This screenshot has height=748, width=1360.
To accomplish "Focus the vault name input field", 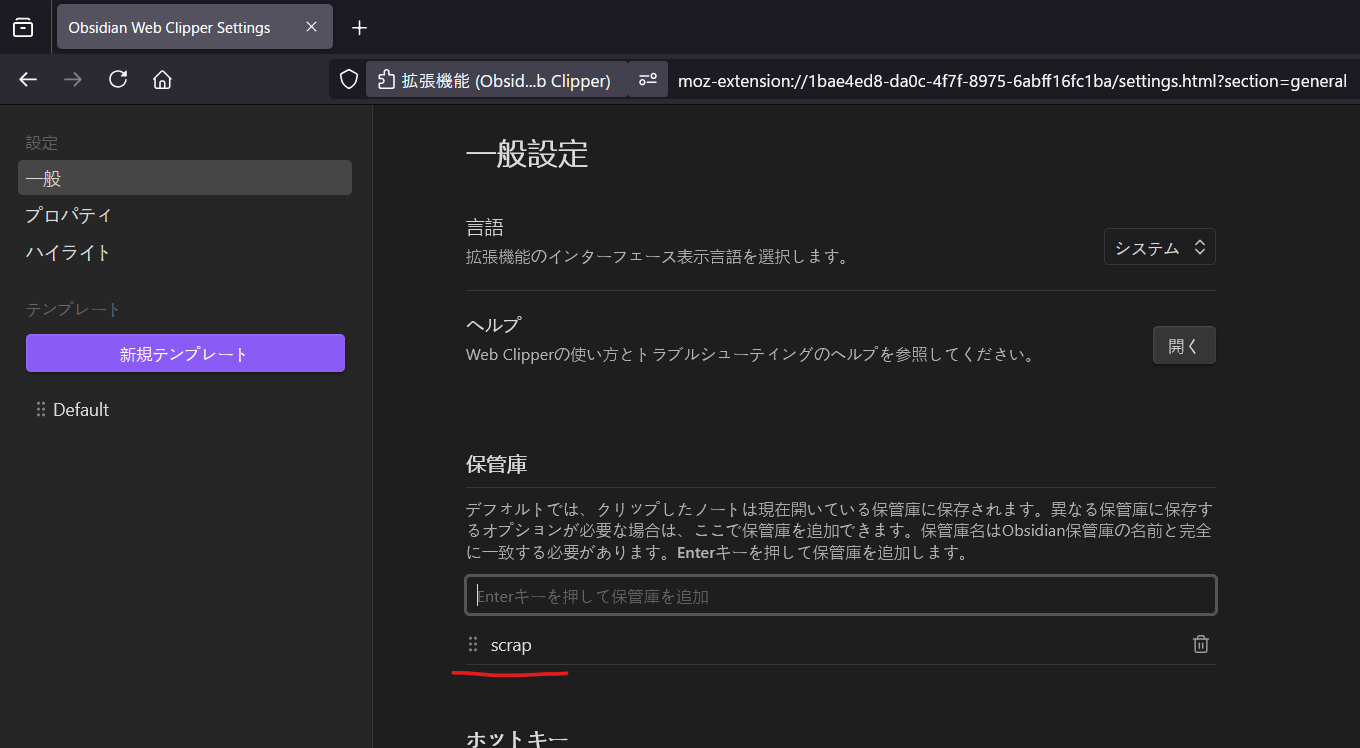I will coord(841,595).
